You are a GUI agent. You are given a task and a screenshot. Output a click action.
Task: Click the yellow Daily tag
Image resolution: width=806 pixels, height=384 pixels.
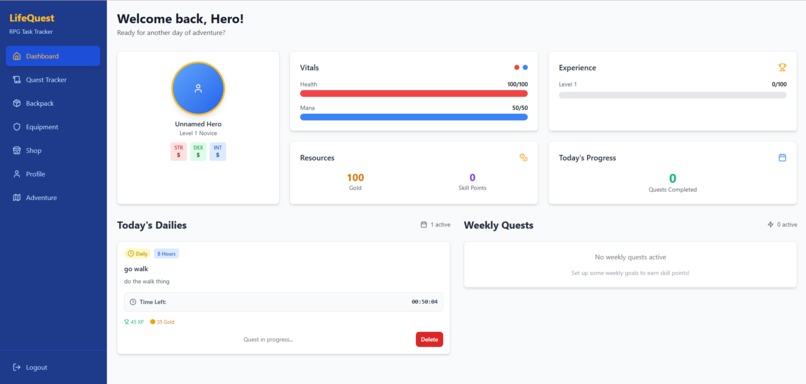137,253
